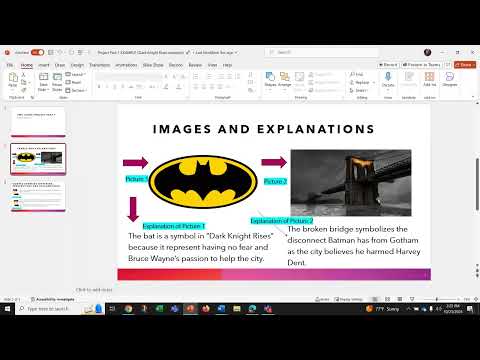Click the Present in Teams button
480x360 pixels.
tap(422, 65)
